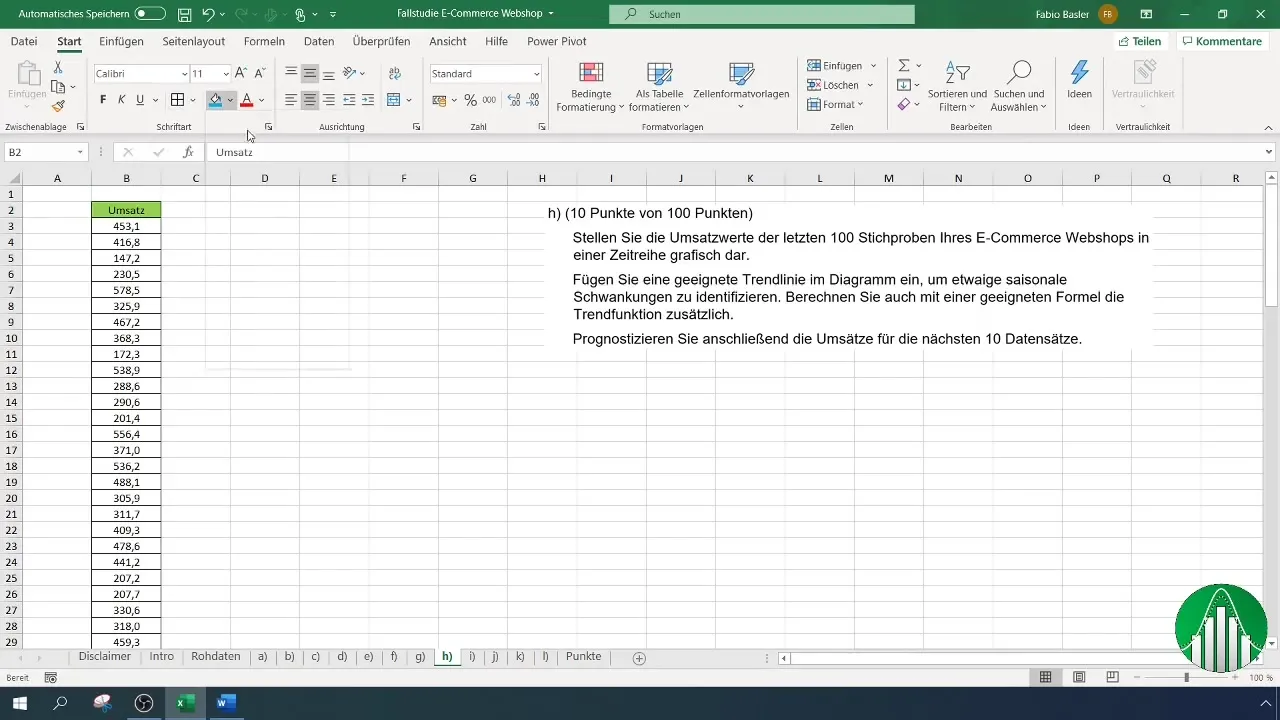
Task: Open Als Tabelle formatieren gallery
Action: click(x=659, y=86)
